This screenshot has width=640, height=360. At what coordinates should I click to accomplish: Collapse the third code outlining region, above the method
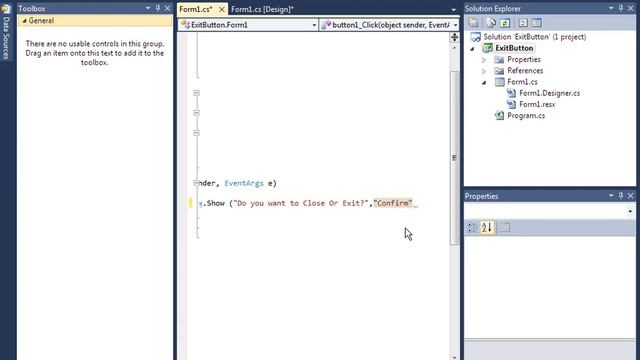click(196, 133)
